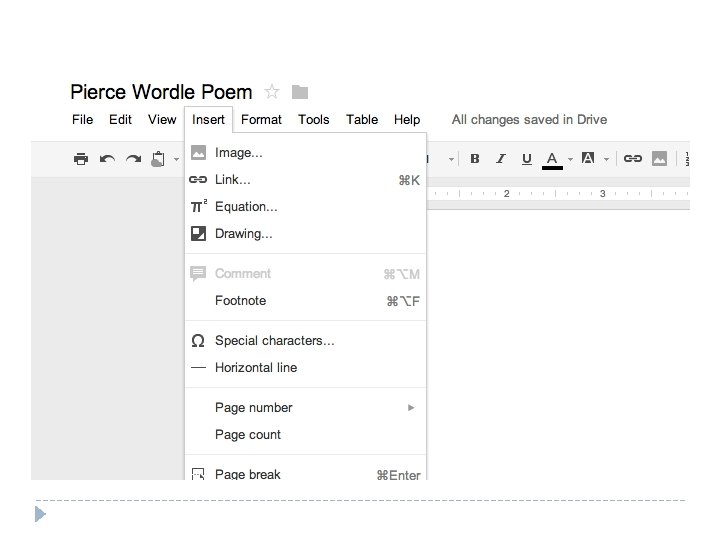Viewport: 720px width, 540px height.
Task: Insert a Horizontal line
Action: (x=305, y=368)
